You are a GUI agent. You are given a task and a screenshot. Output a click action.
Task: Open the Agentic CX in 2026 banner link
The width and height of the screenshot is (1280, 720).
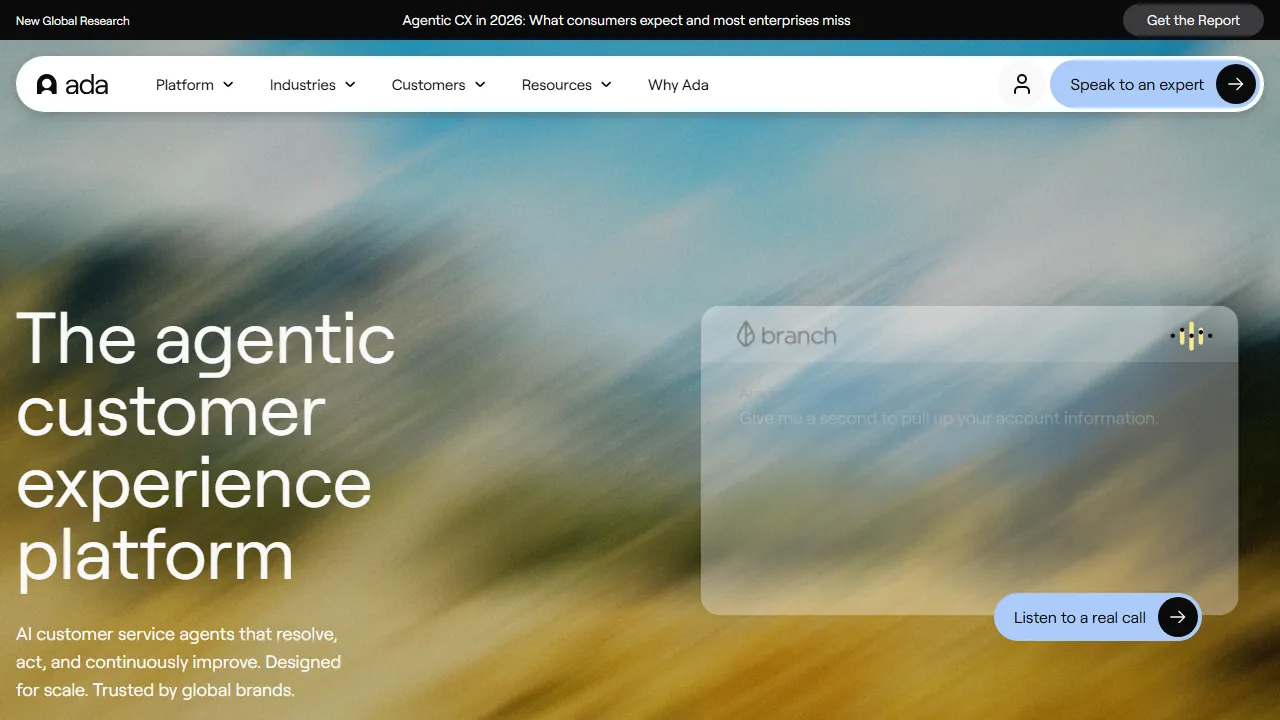tap(626, 20)
